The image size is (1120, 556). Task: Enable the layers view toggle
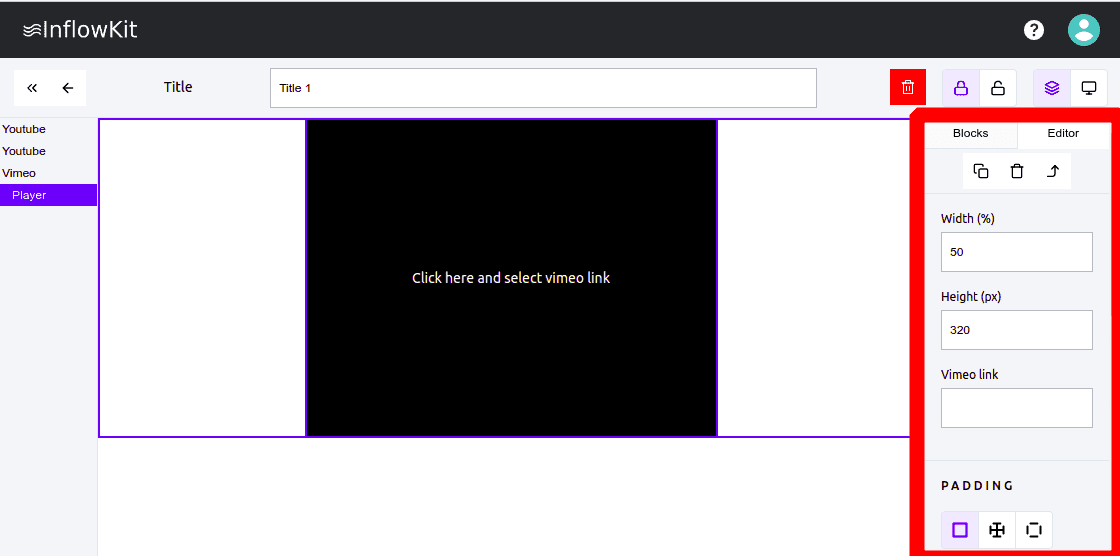[1052, 88]
